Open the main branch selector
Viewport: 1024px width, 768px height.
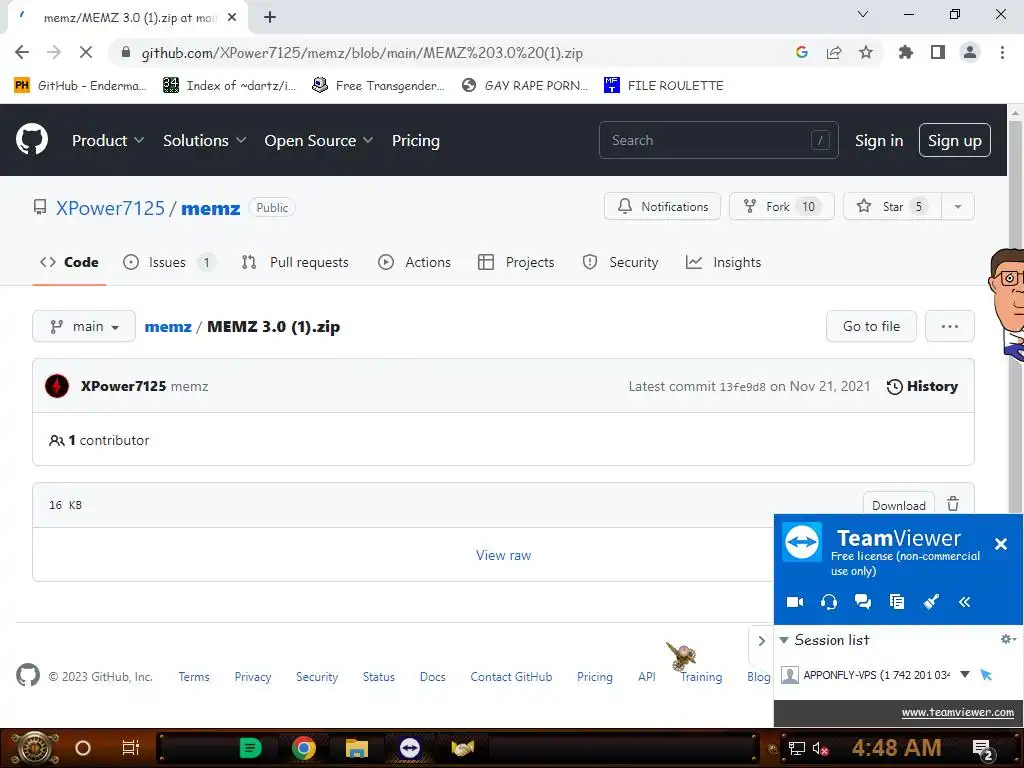[84, 326]
